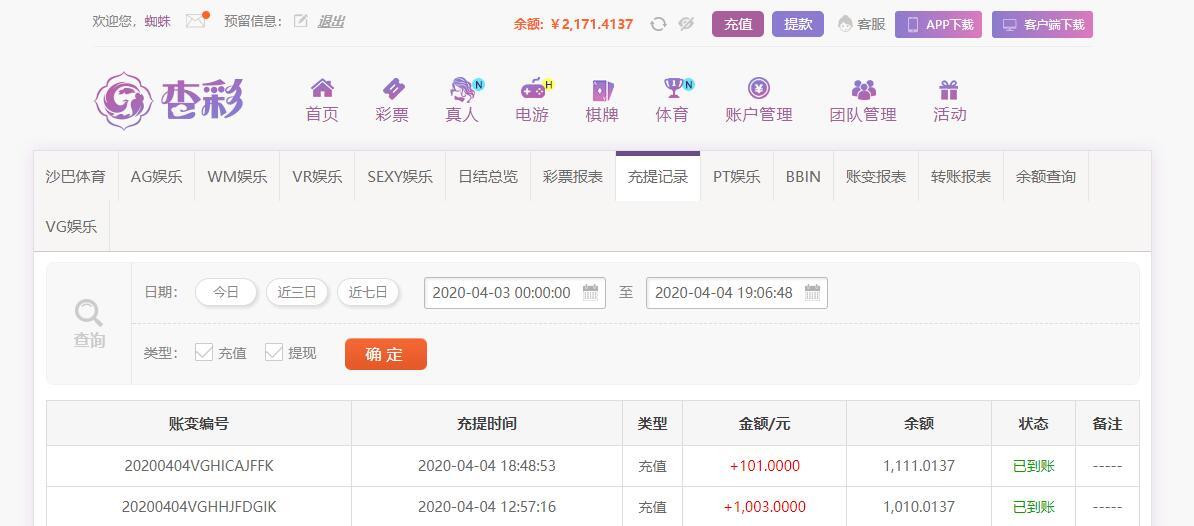
Task: Select the 近七日 date filter
Action: (369, 292)
